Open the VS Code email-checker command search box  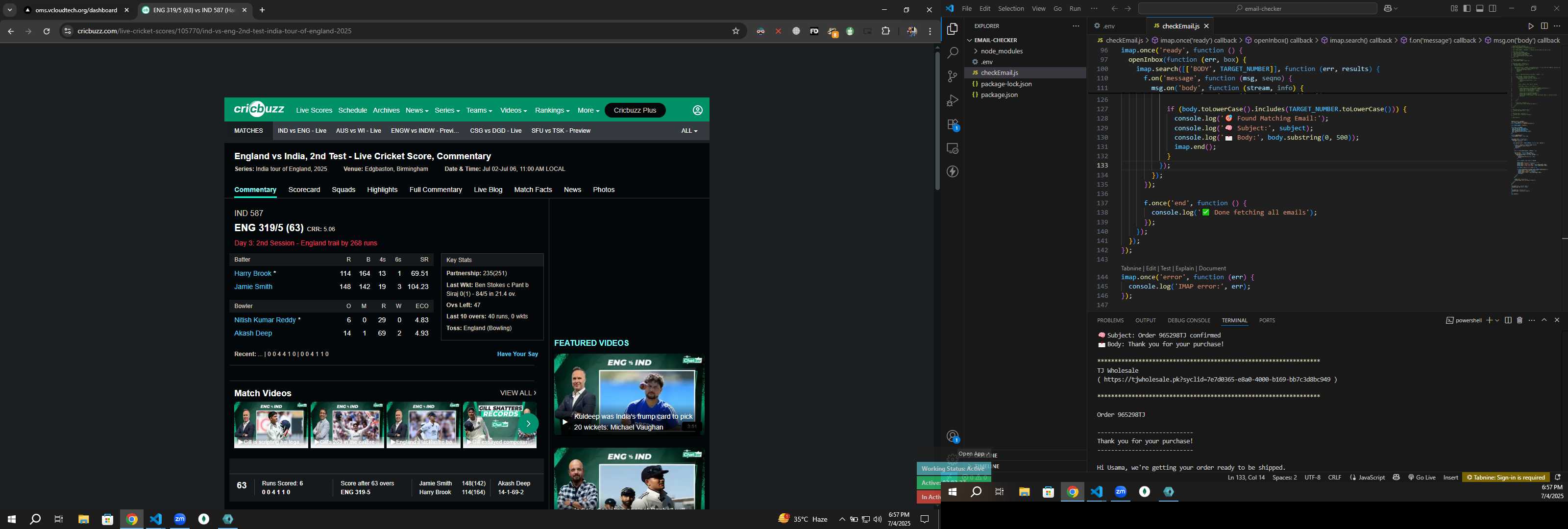pos(1256,8)
